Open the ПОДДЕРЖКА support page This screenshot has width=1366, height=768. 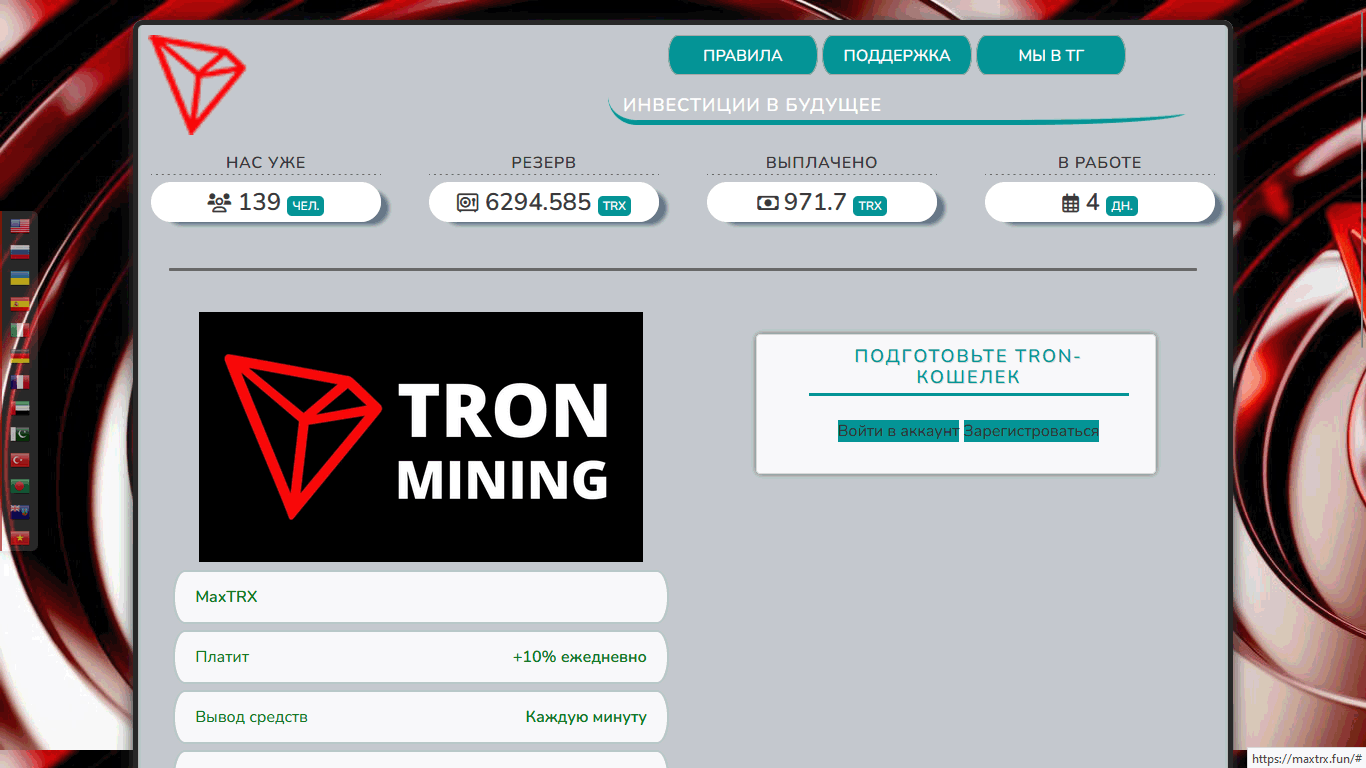pos(897,56)
